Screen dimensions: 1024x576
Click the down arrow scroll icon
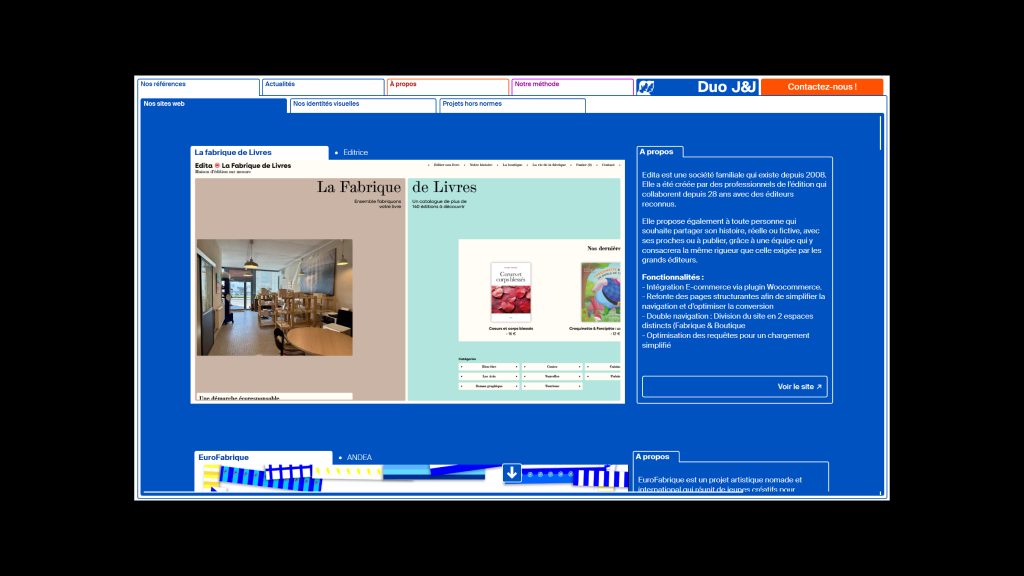pyautogui.click(x=512, y=473)
